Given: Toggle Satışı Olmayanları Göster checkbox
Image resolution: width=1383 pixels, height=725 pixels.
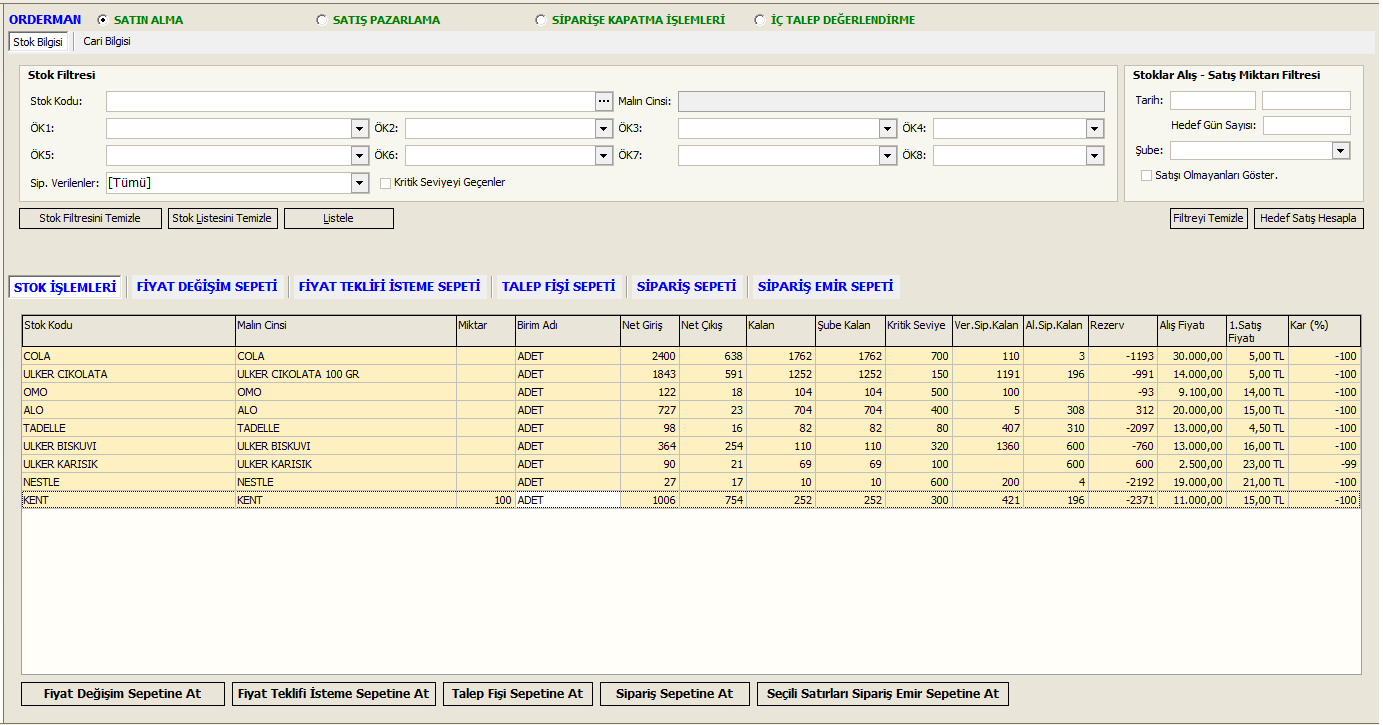Looking at the screenshot, I should (1146, 175).
